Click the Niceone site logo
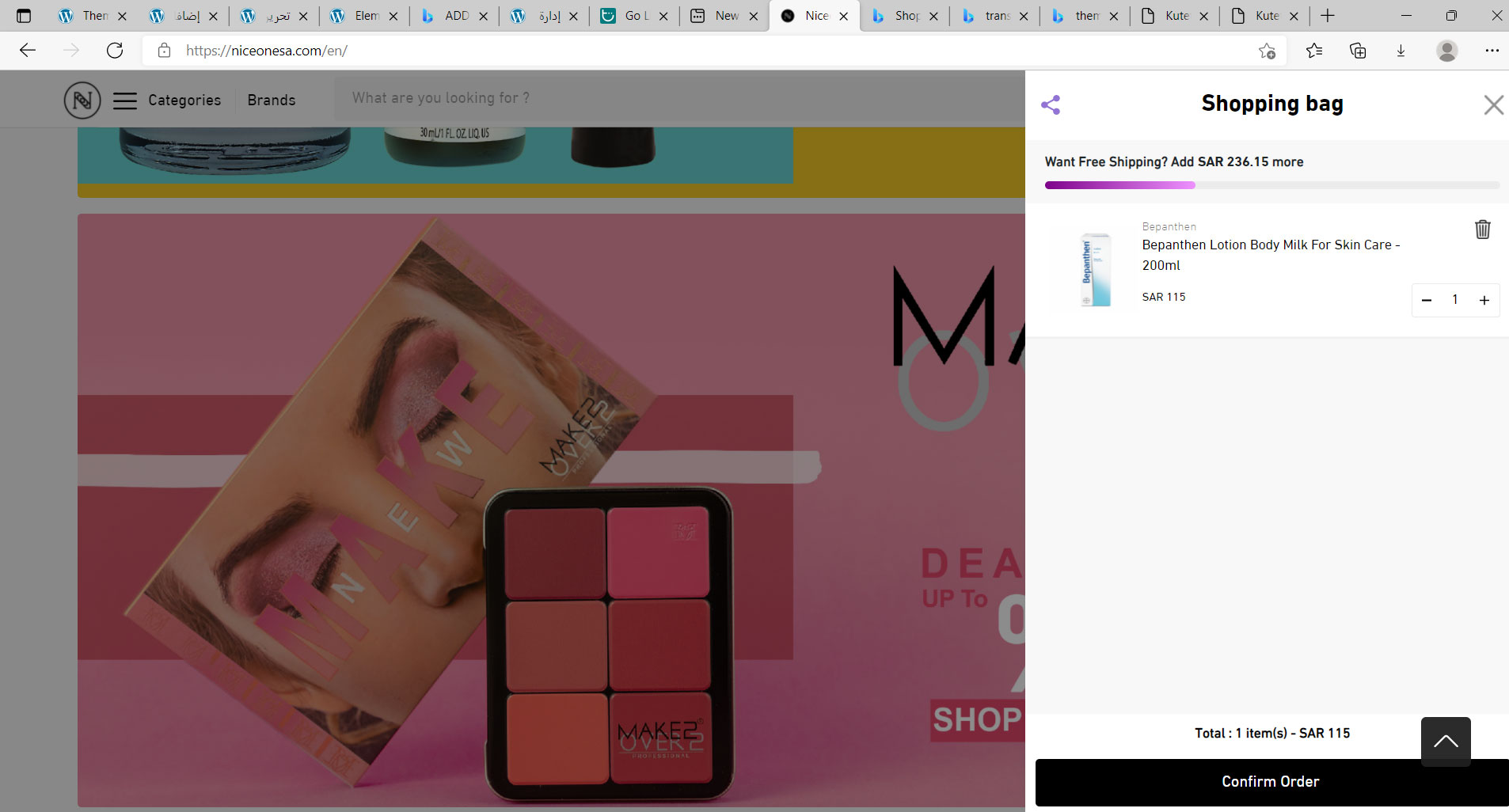Image resolution: width=1509 pixels, height=812 pixels. [x=82, y=101]
